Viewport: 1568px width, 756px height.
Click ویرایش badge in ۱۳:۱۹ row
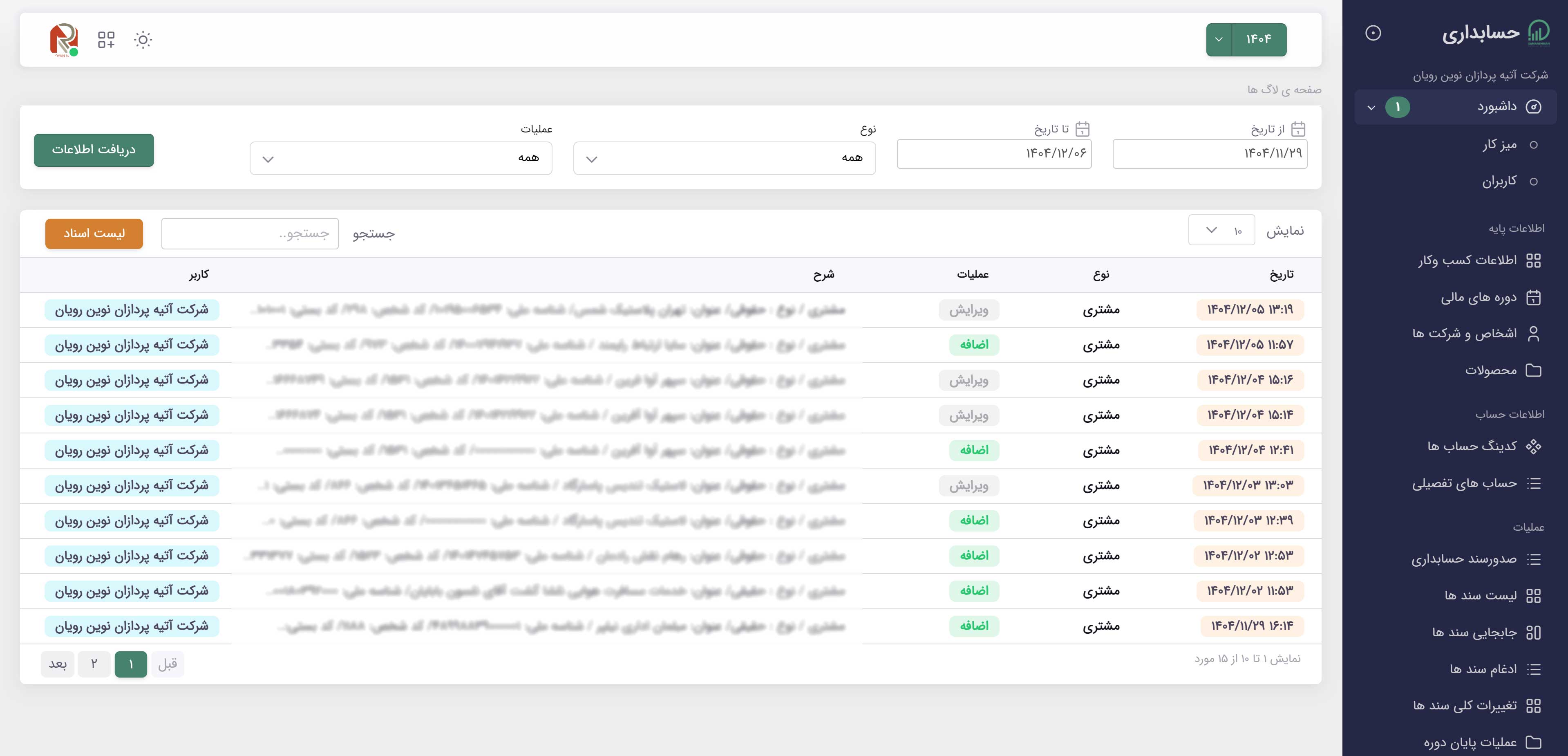click(969, 310)
